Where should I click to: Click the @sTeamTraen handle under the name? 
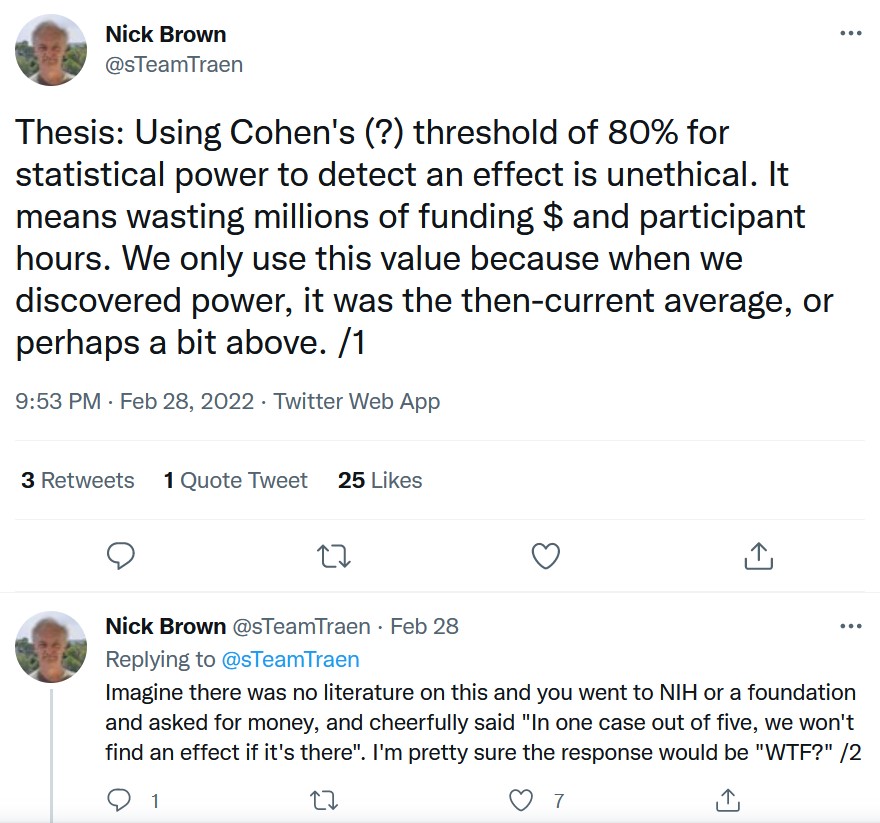click(x=174, y=65)
